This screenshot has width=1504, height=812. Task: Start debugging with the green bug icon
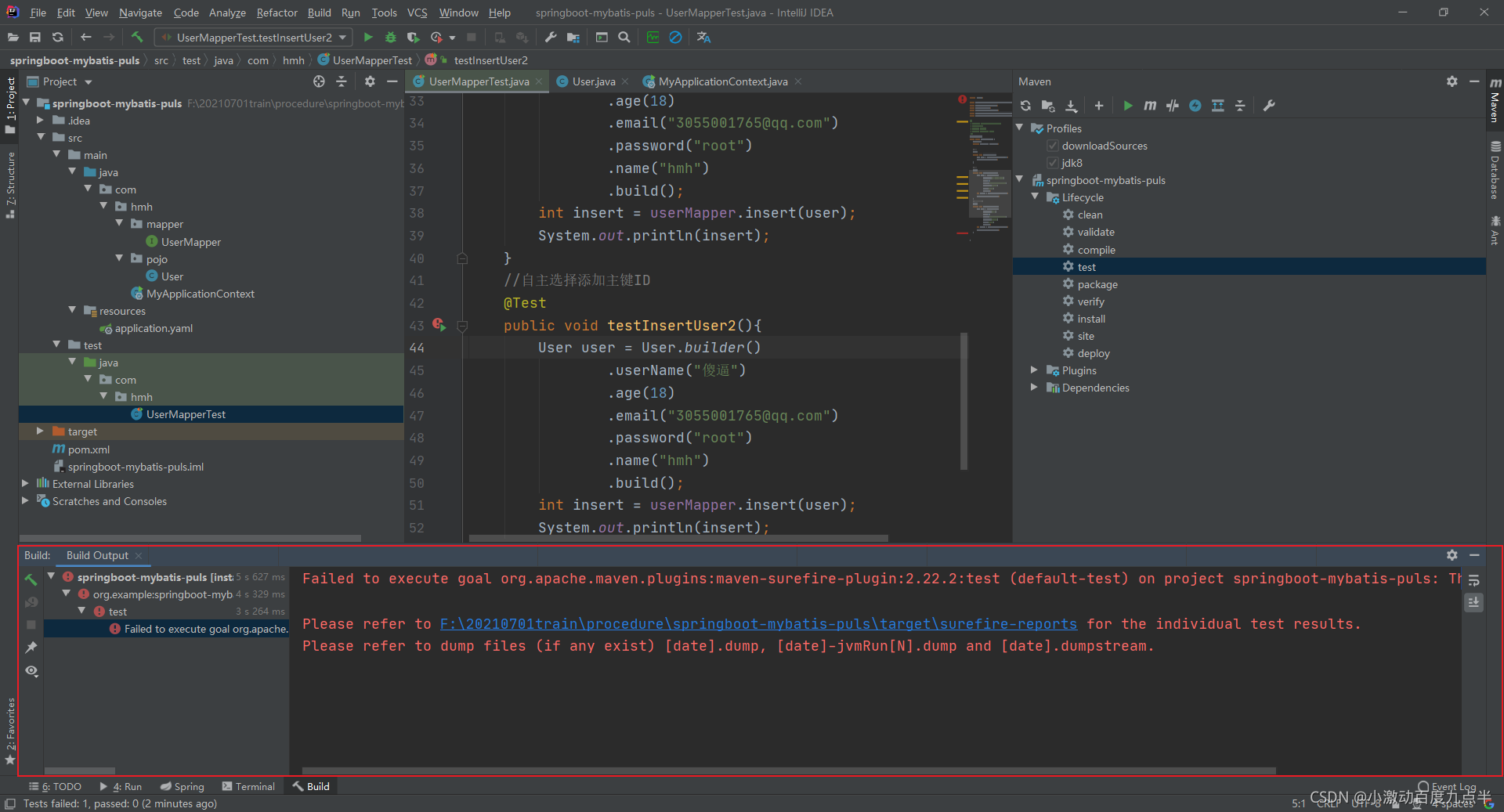[x=390, y=37]
